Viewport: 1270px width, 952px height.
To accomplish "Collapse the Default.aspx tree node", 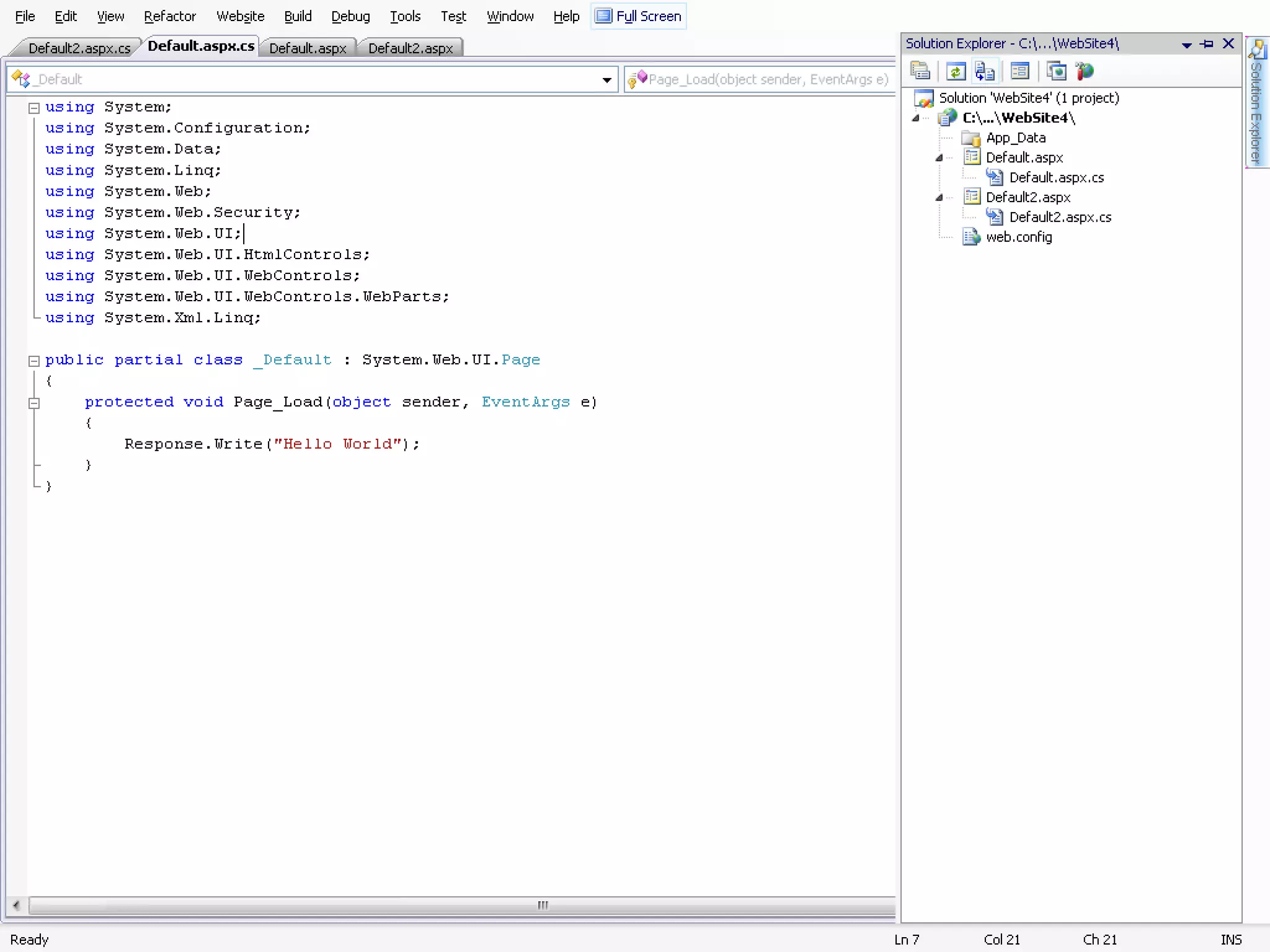I will pyautogui.click(x=939, y=158).
